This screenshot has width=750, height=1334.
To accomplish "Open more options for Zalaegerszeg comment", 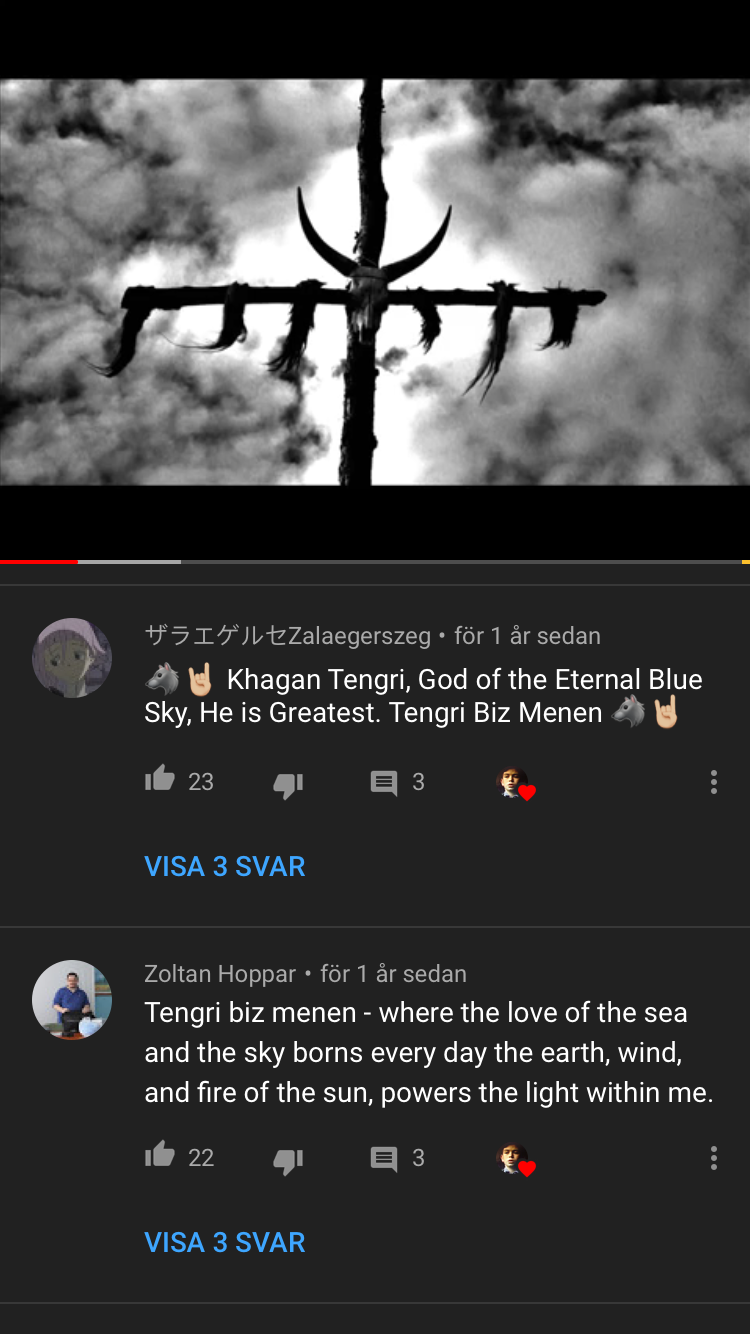I will pos(713,782).
